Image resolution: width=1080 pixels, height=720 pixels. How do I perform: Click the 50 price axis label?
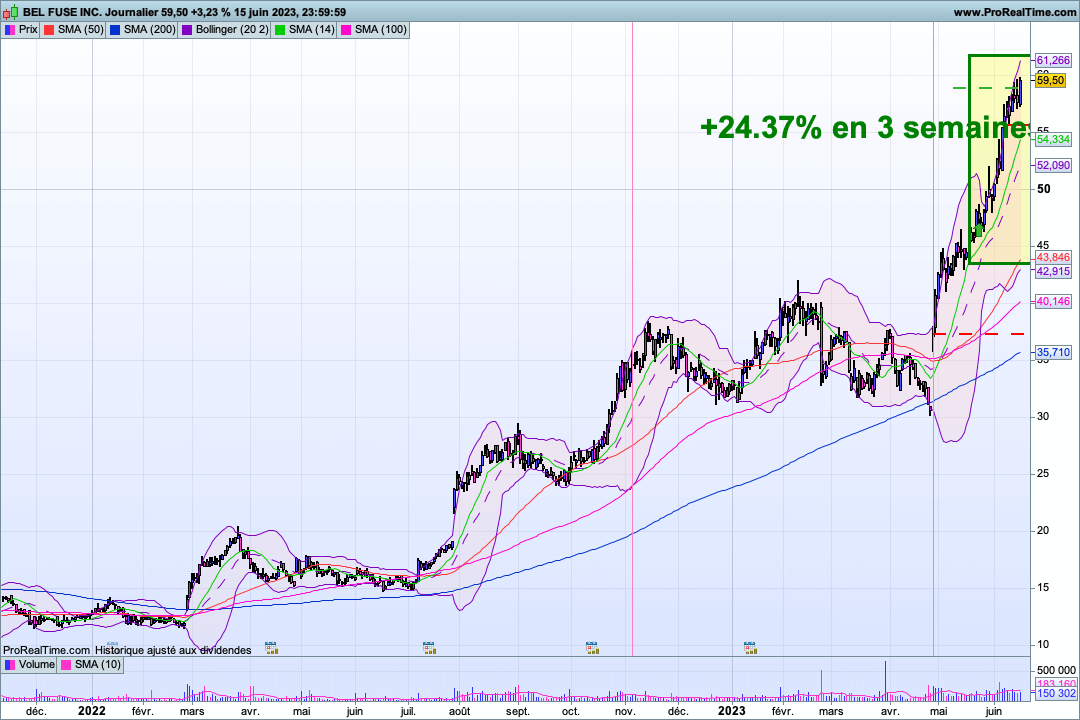click(x=1043, y=189)
